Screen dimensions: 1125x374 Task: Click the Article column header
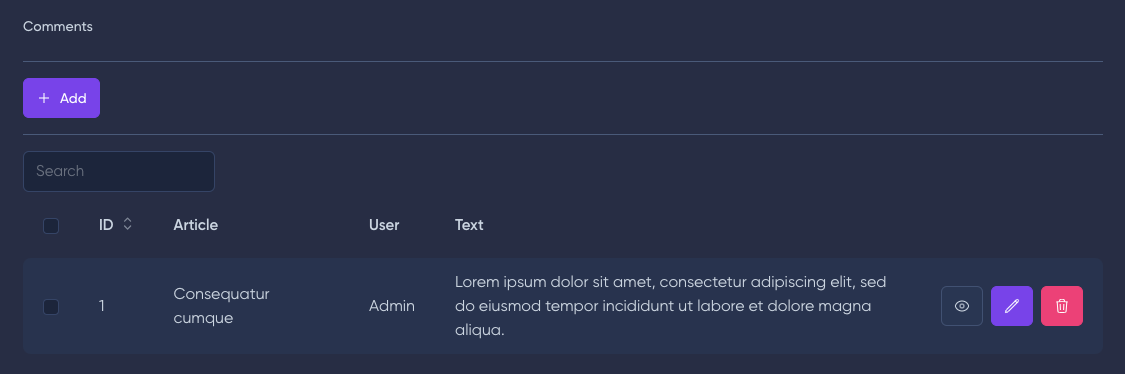[195, 225]
